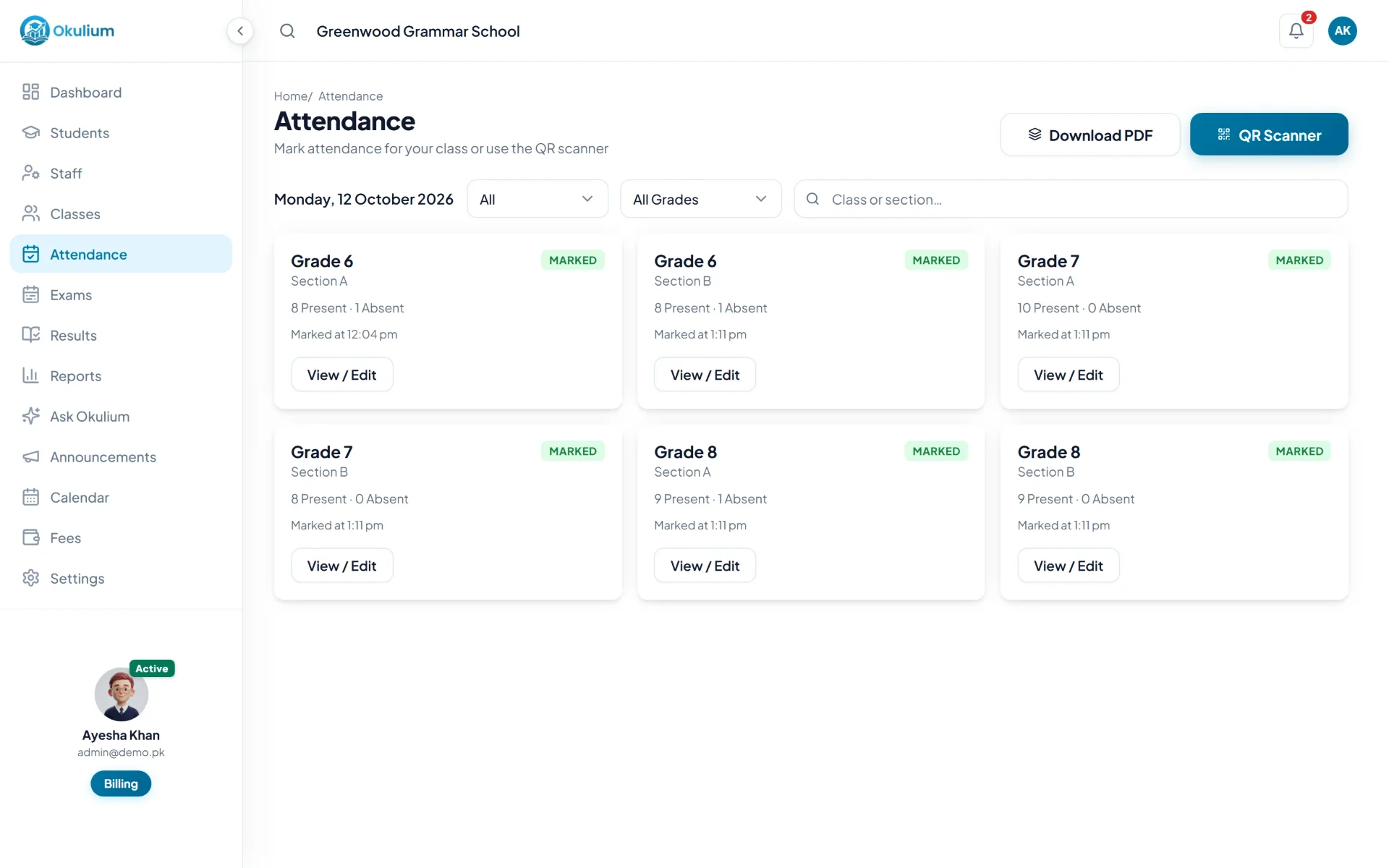Open notifications bell
Viewport: 1389px width, 868px height.
tap(1296, 31)
